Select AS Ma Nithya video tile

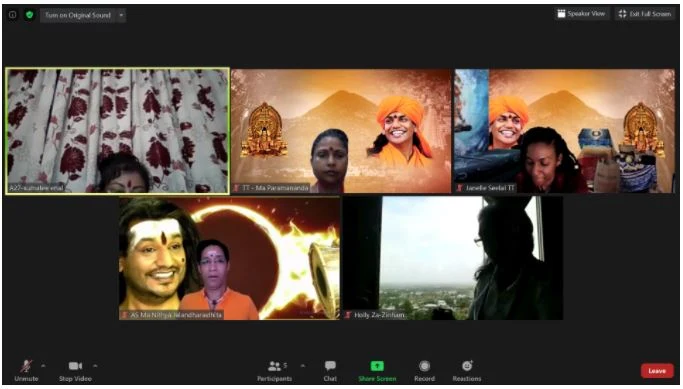[x=229, y=258]
